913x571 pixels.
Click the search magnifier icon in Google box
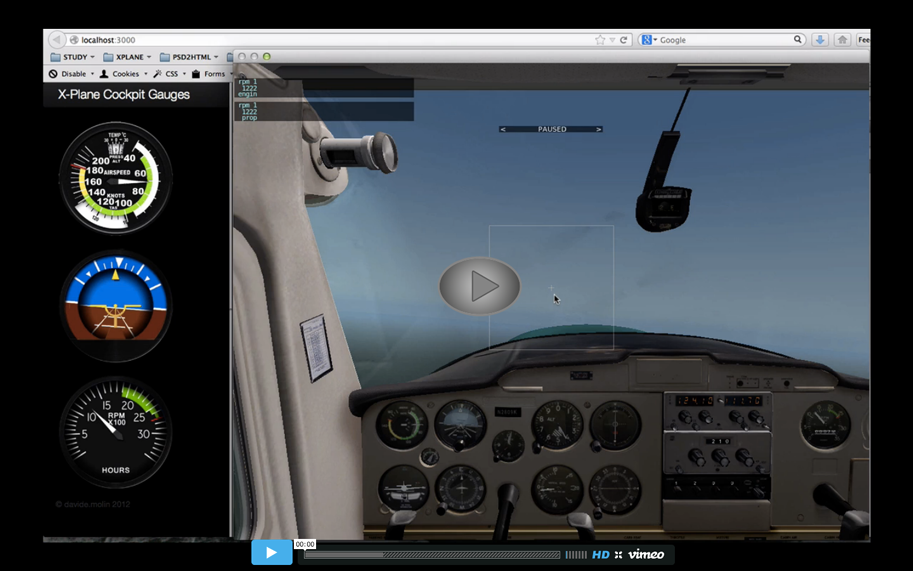point(798,40)
